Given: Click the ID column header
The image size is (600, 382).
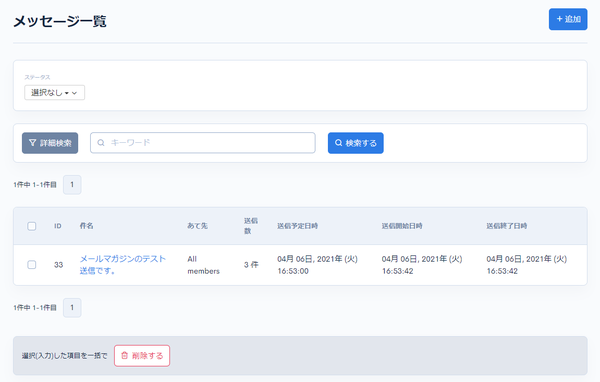Looking at the screenshot, I should [x=58, y=226].
